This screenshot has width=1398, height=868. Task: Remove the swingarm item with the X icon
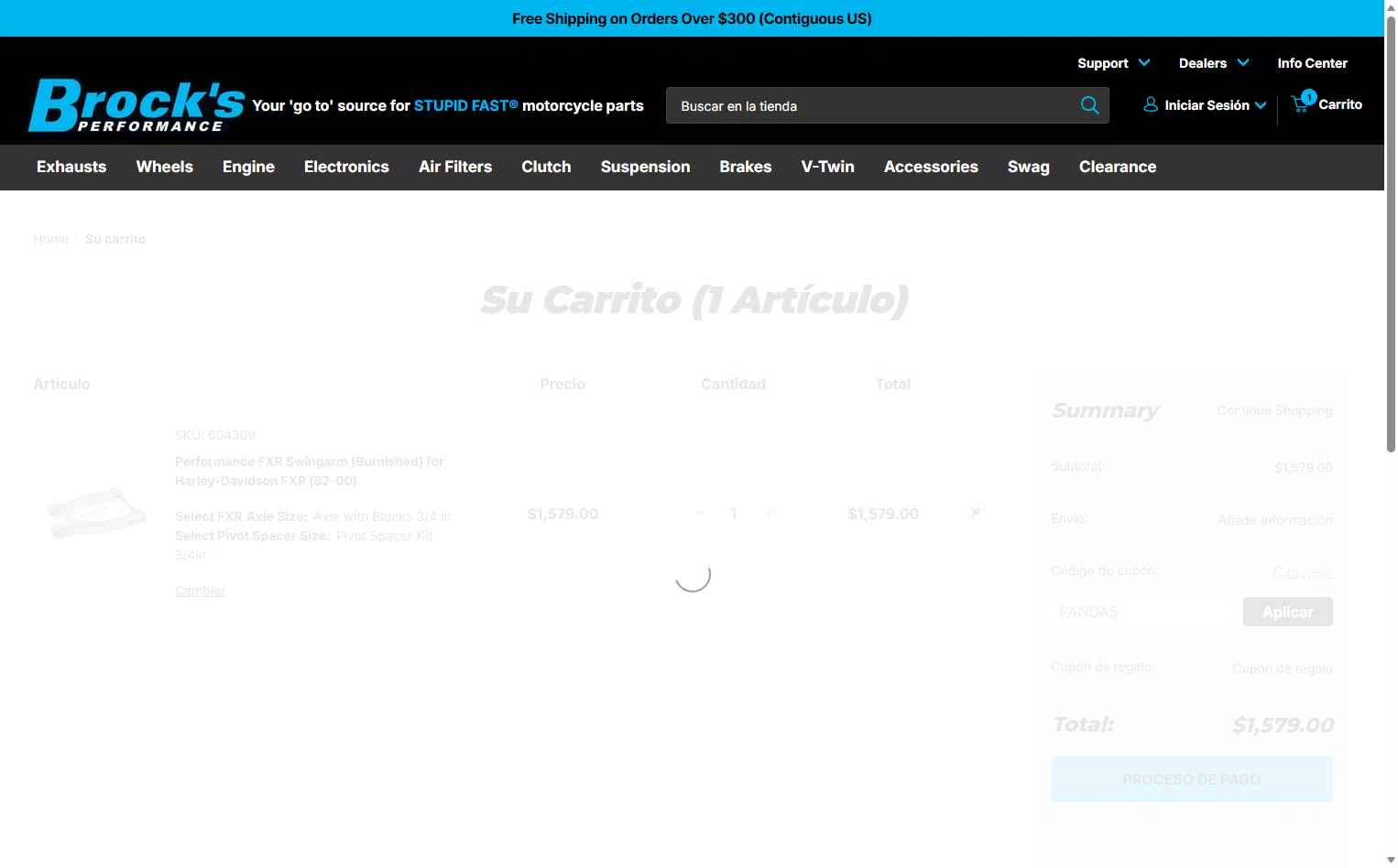976,512
